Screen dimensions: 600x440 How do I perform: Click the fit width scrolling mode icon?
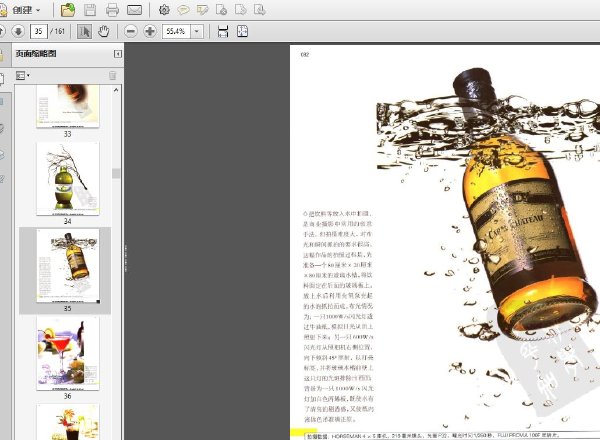pos(223,31)
